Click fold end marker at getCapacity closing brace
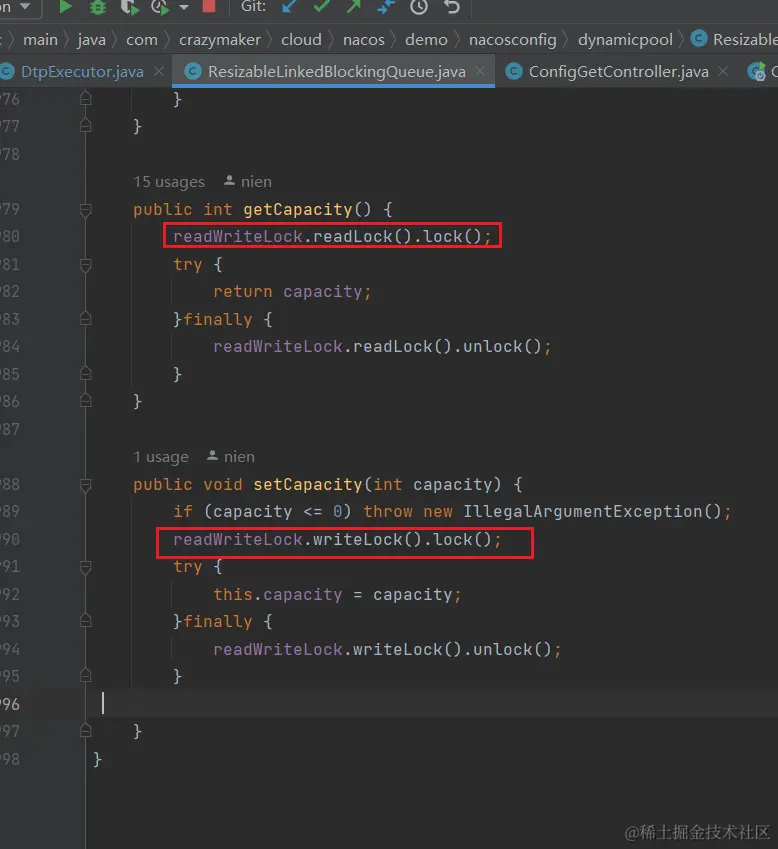The width and height of the screenshot is (778, 849). pyautogui.click(x=85, y=401)
